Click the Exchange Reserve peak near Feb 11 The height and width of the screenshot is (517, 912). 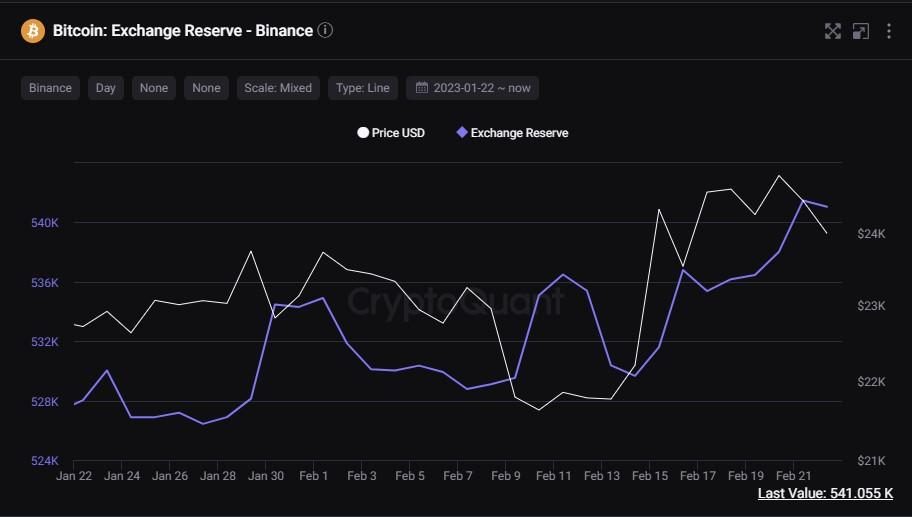coord(563,274)
